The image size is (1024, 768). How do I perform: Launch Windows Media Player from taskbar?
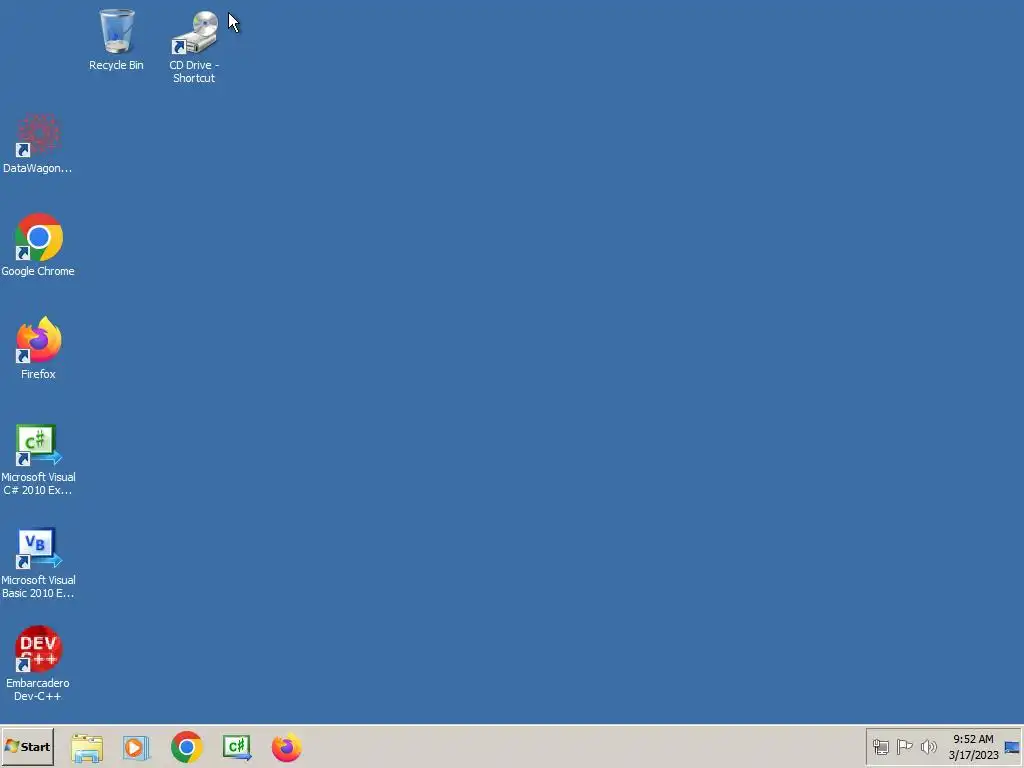[x=136, y=747]
